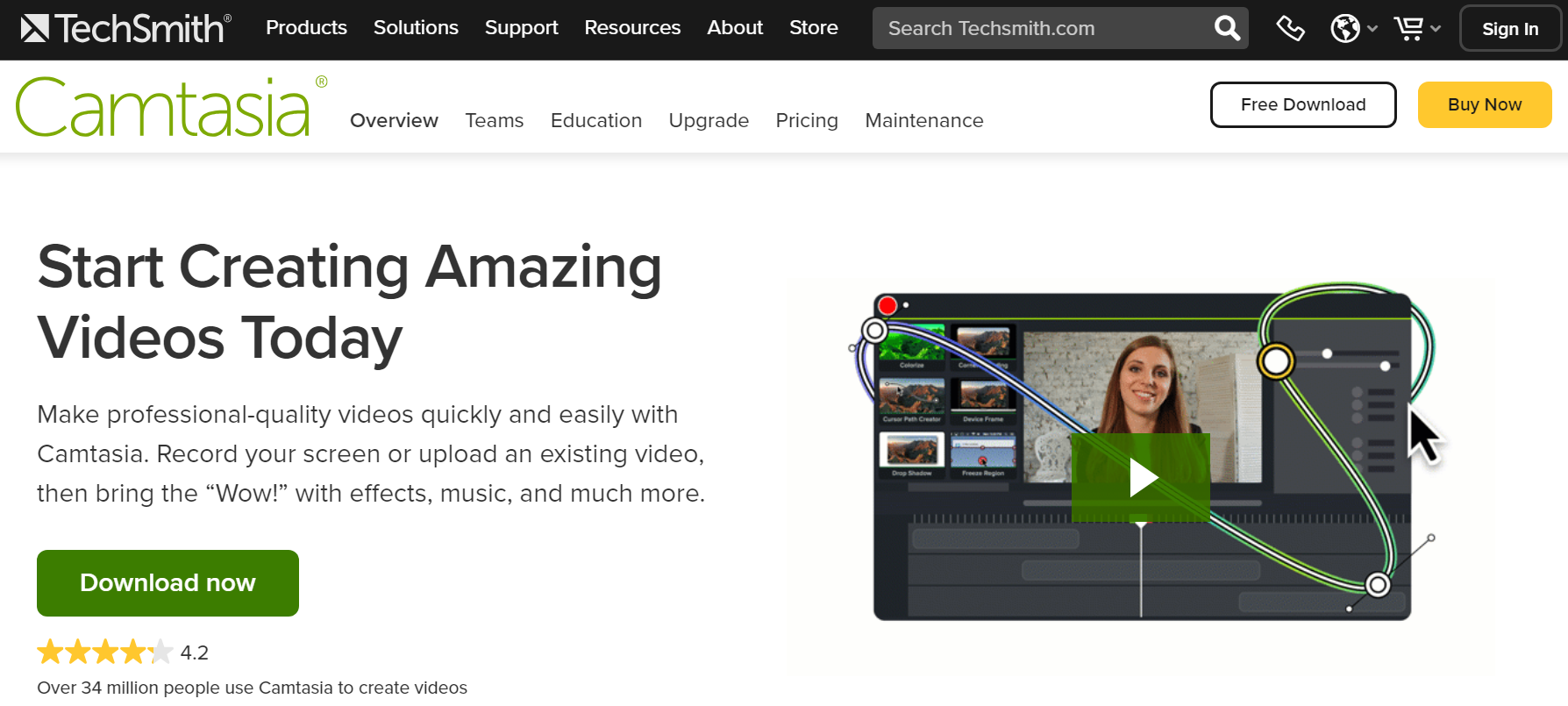The image size is (1568, 706).
Task: Switch to the Overview tab
Action: click(394, 120)
